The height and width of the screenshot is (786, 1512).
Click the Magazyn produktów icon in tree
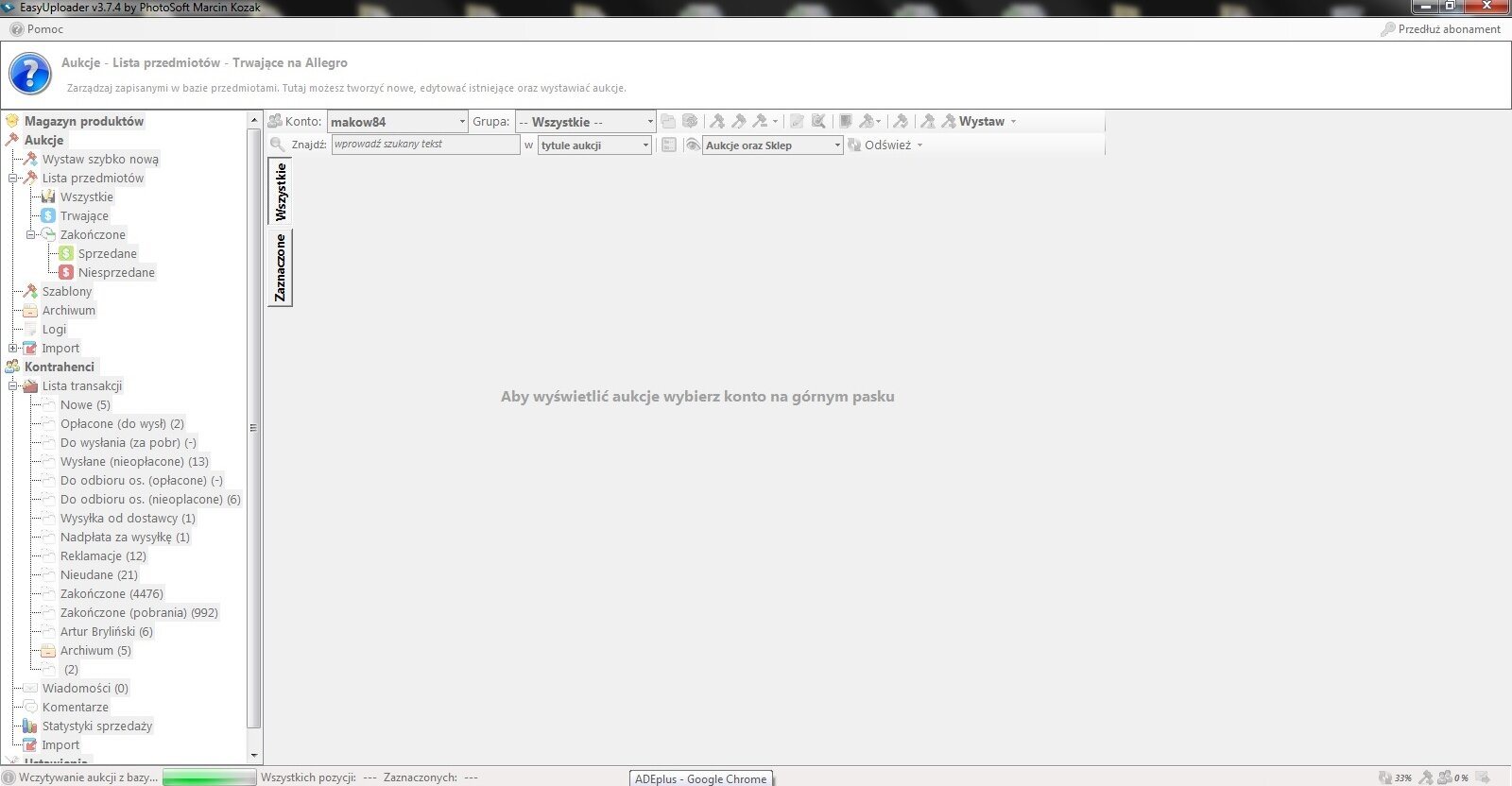12,121
